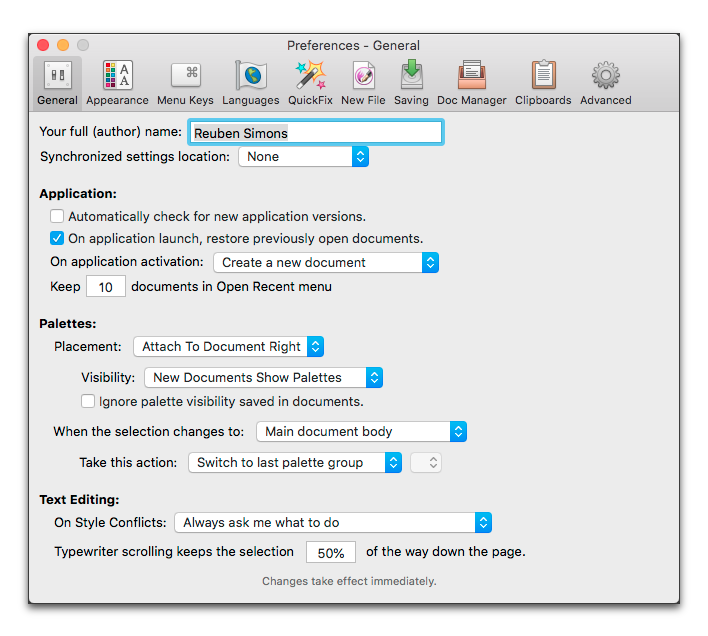Open Visibility dropdown New Documents Show Palettes
The height and width of the screenshot is (636, 708).
(263, 377)
